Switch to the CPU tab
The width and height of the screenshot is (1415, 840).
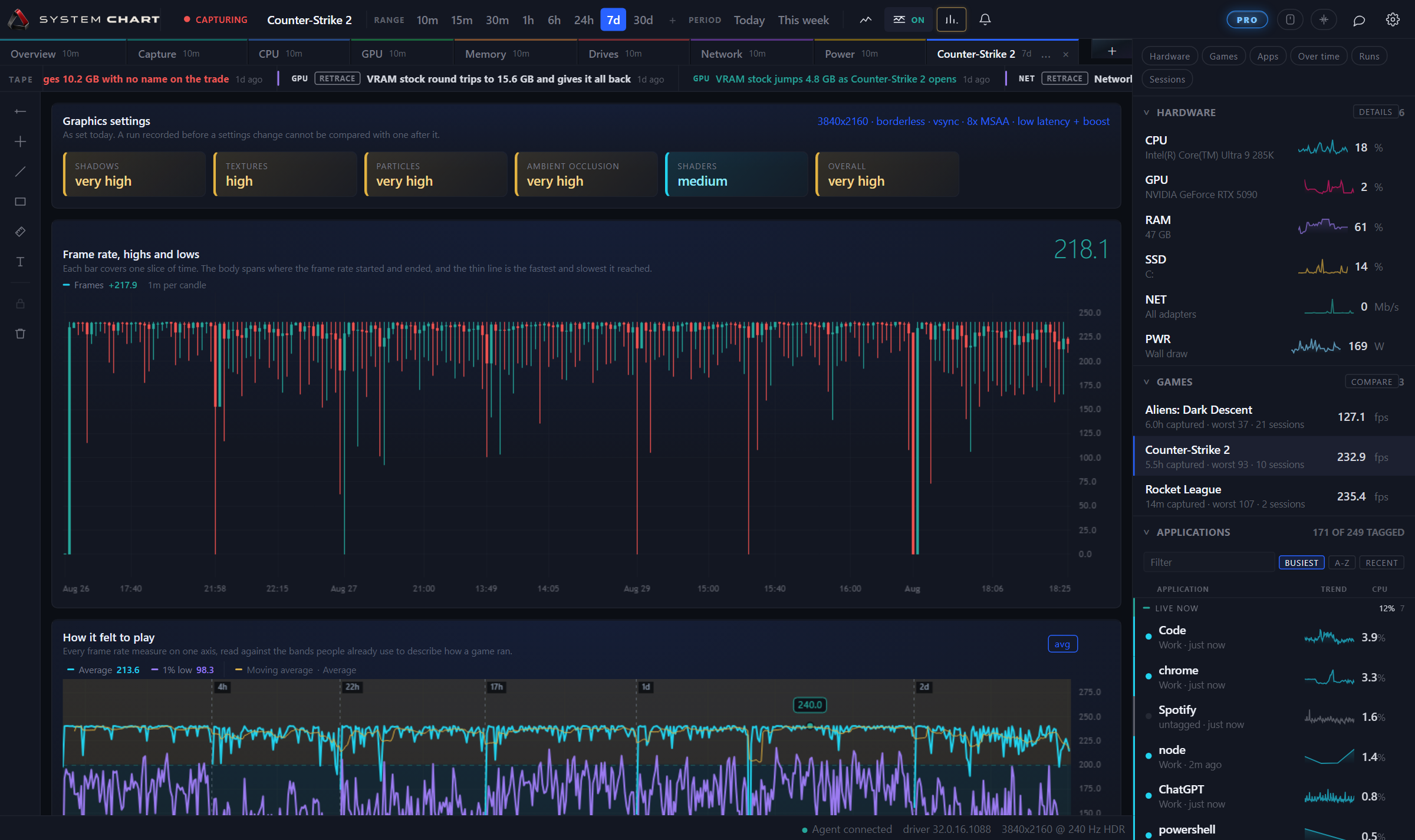click(x=299, y=54)
